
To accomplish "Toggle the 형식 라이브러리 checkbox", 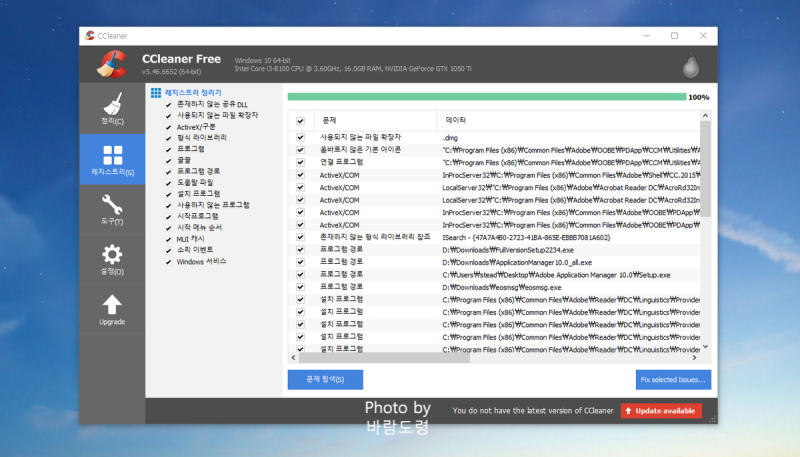I will [168, 138].
